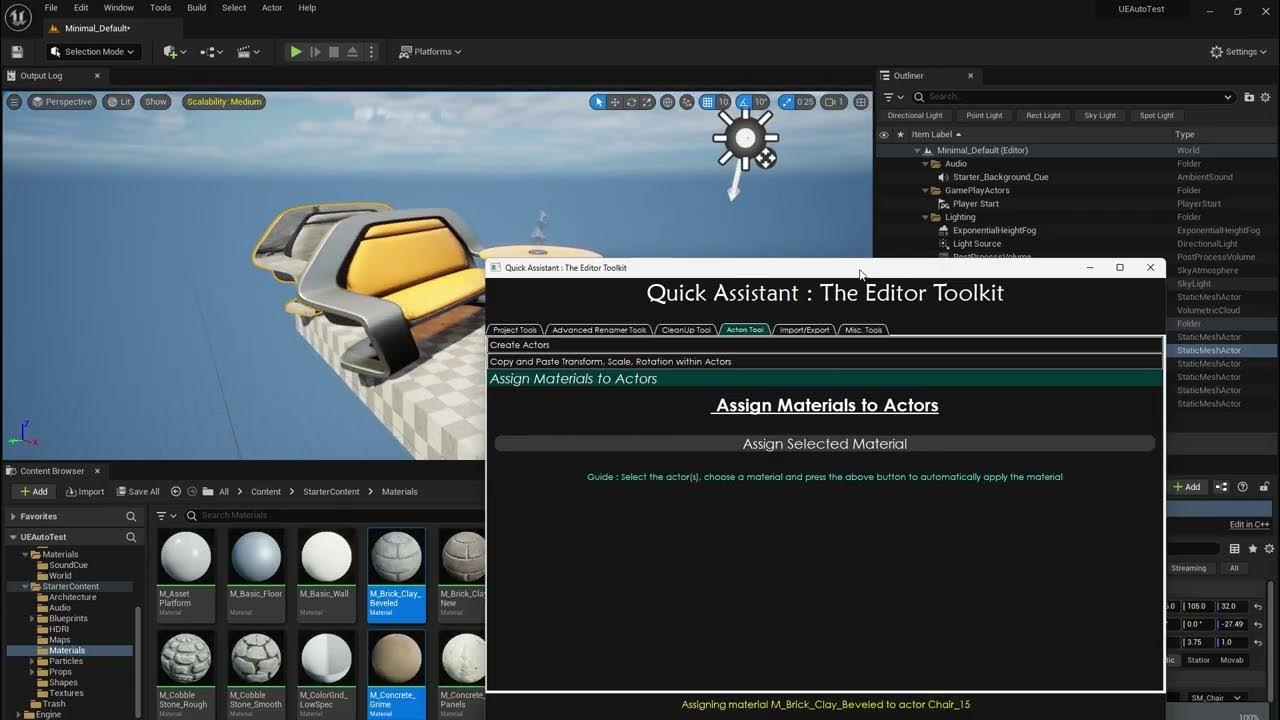Open the play options three-dot menu

pos(372,52)
